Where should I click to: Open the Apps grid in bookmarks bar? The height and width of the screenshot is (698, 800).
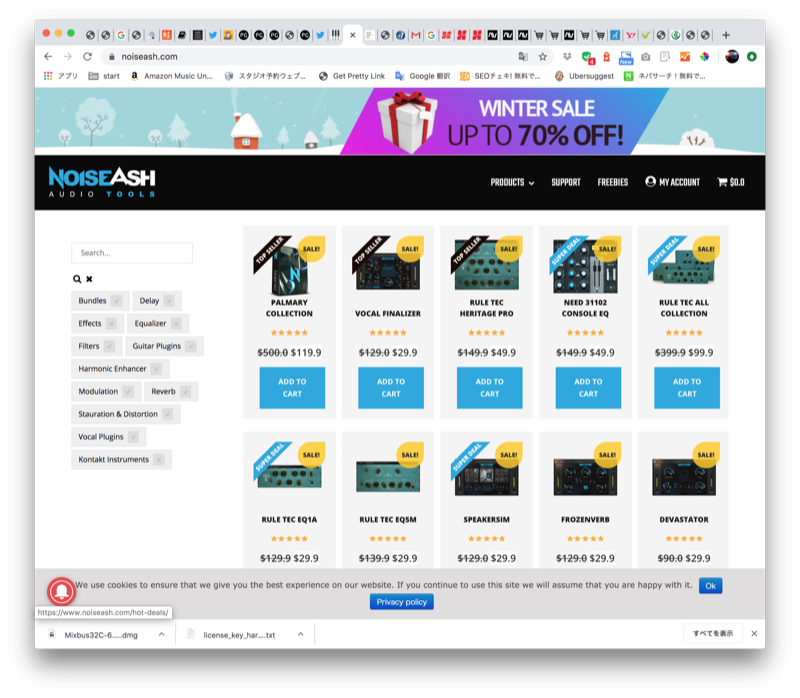click(x=61, y=76)
